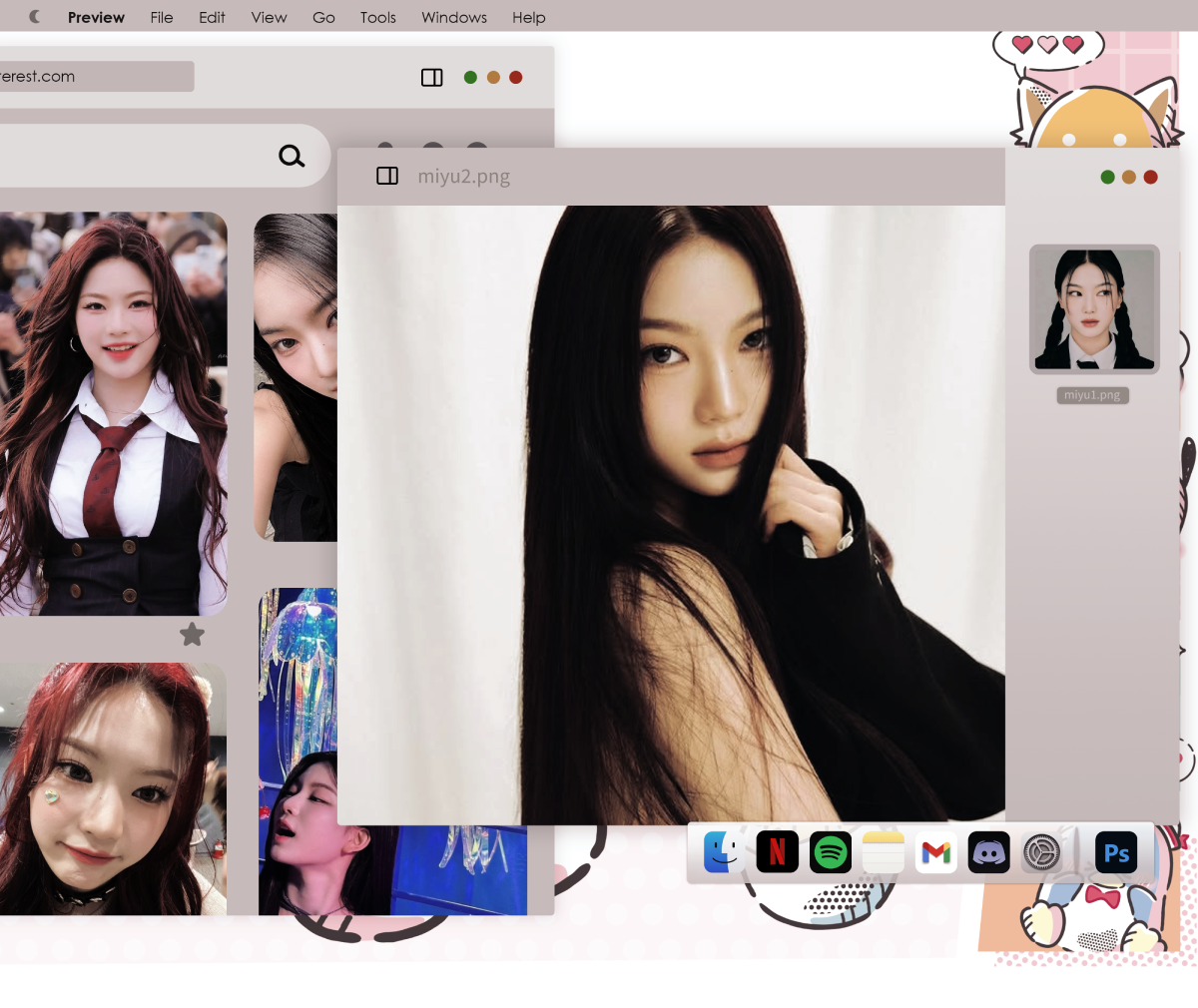Click the crescent moon menu bar icon
Viewport: 1198px width, 1008px height.
[x=35, y=17]
